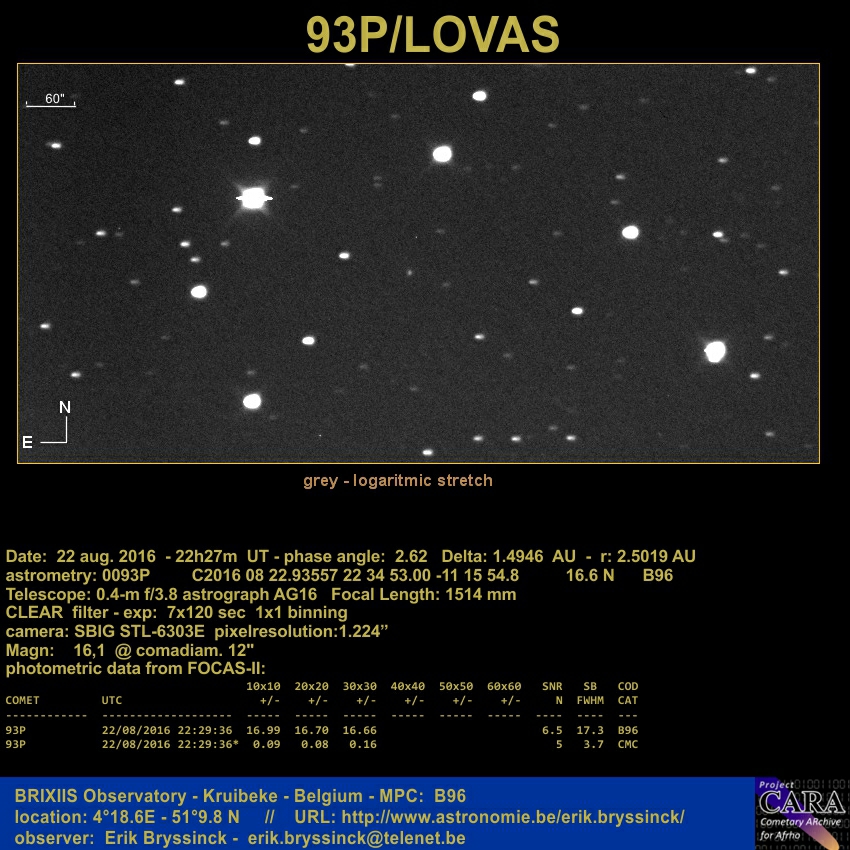
Task: Click the erik.bryssinck@telenet.be email address
Action: [356, 838]
